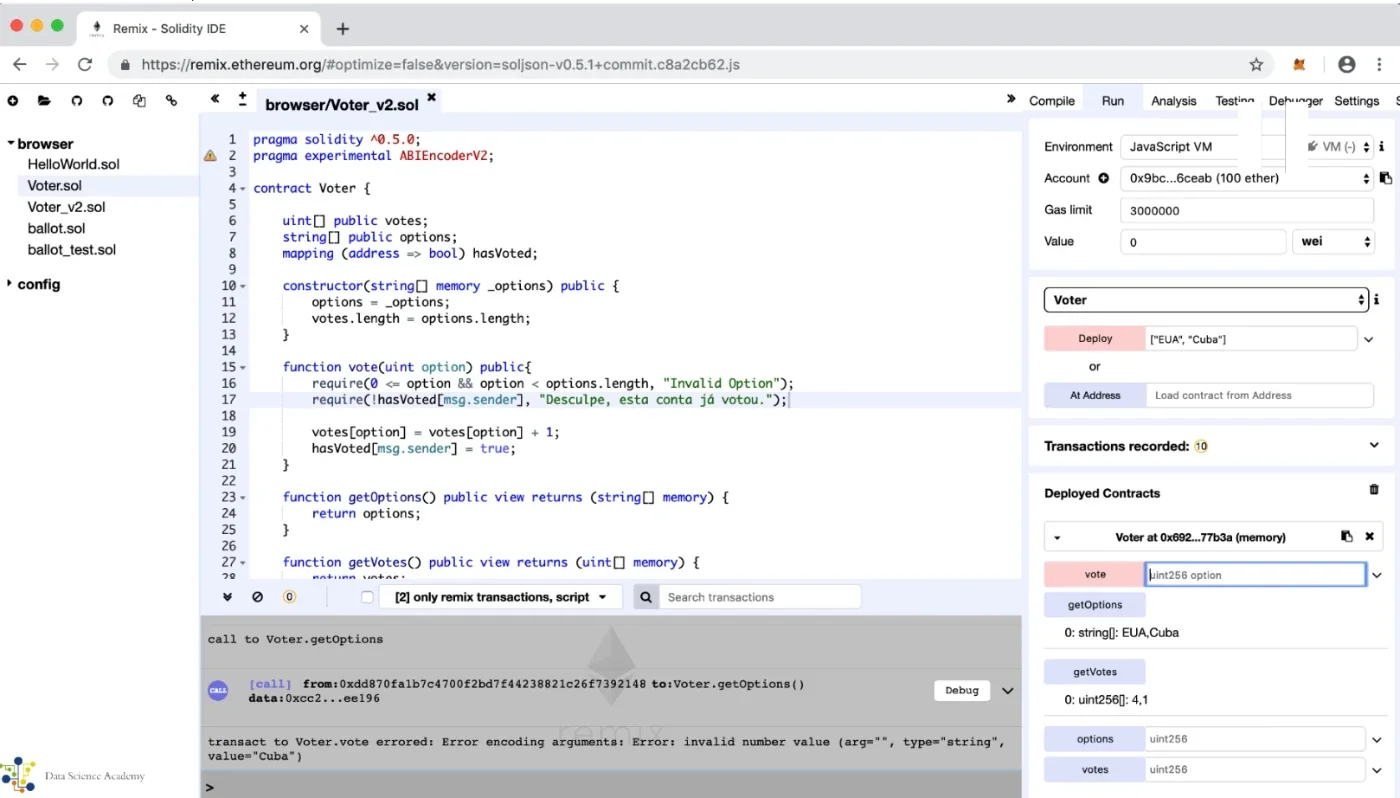
Task: Open the wei unit dropdown
Action: click(x=1334, y=241)
